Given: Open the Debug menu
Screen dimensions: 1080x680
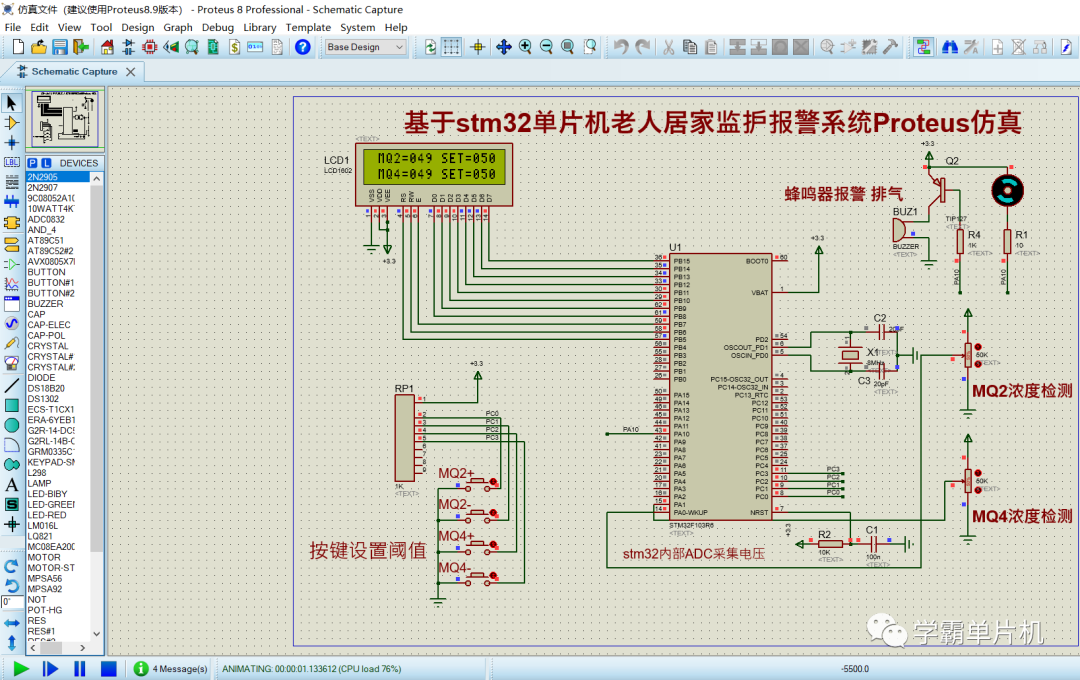Looking at the screenshot, I should (x=218, y=28).
